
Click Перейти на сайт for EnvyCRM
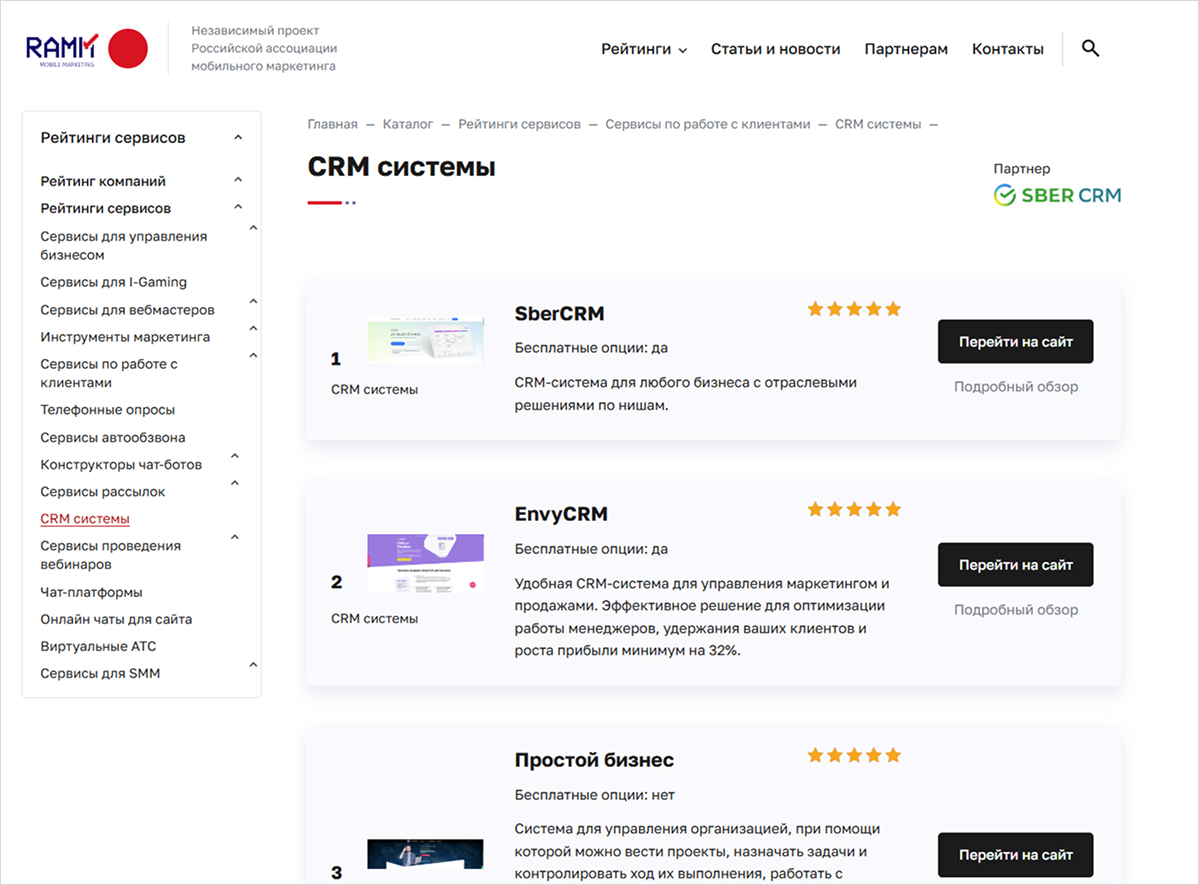(x=1015, y=565)
